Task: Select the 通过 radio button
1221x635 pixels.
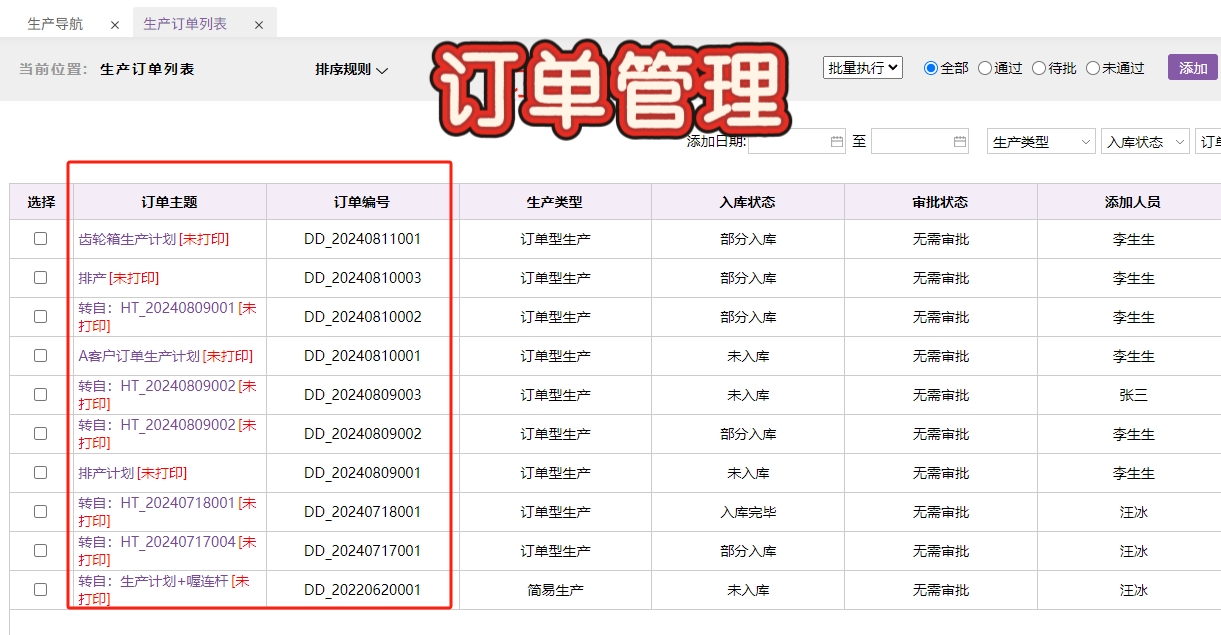Action: 985,68
